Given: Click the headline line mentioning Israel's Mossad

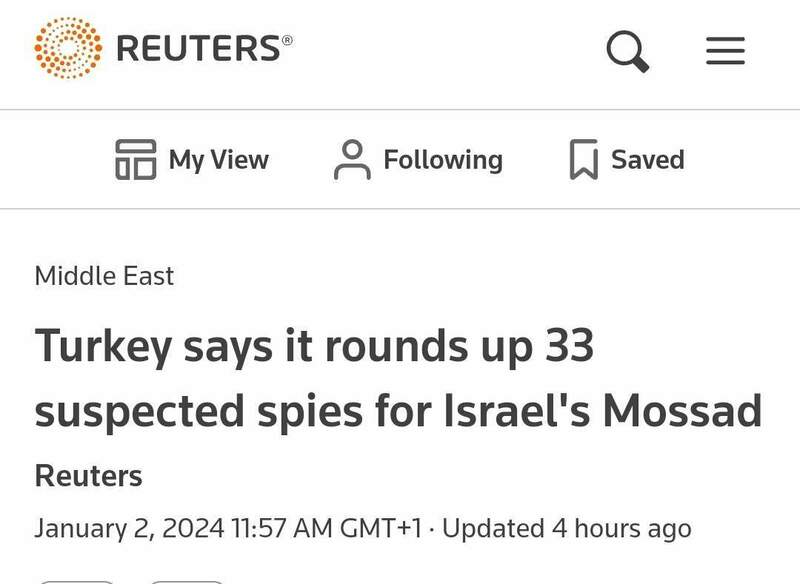Looking at the screenshot, I should pos(398,410).
